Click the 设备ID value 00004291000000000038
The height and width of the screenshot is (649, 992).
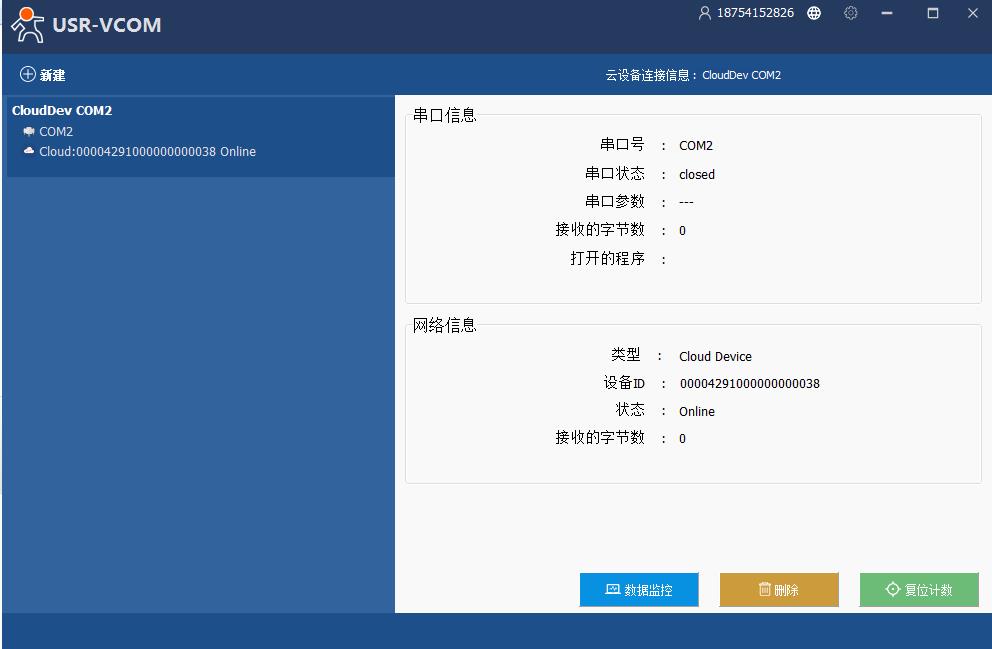pyautogui.click(x=749, y=384)
